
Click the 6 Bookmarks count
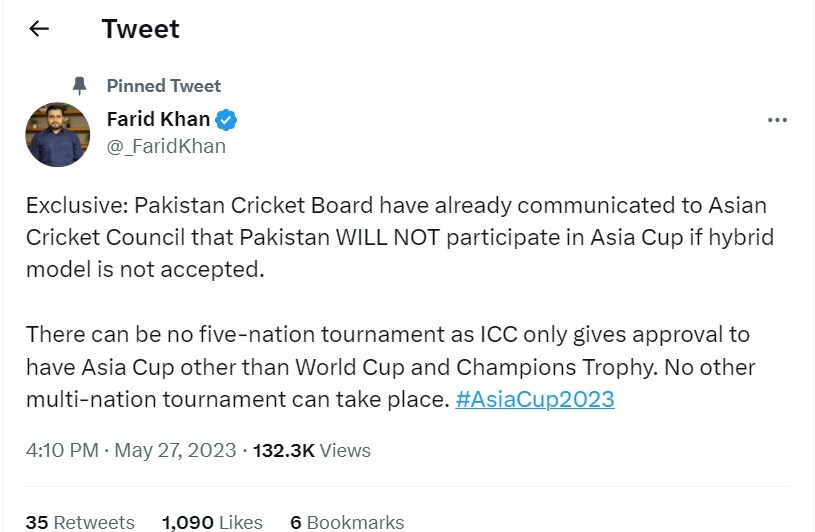coord(347,522)
